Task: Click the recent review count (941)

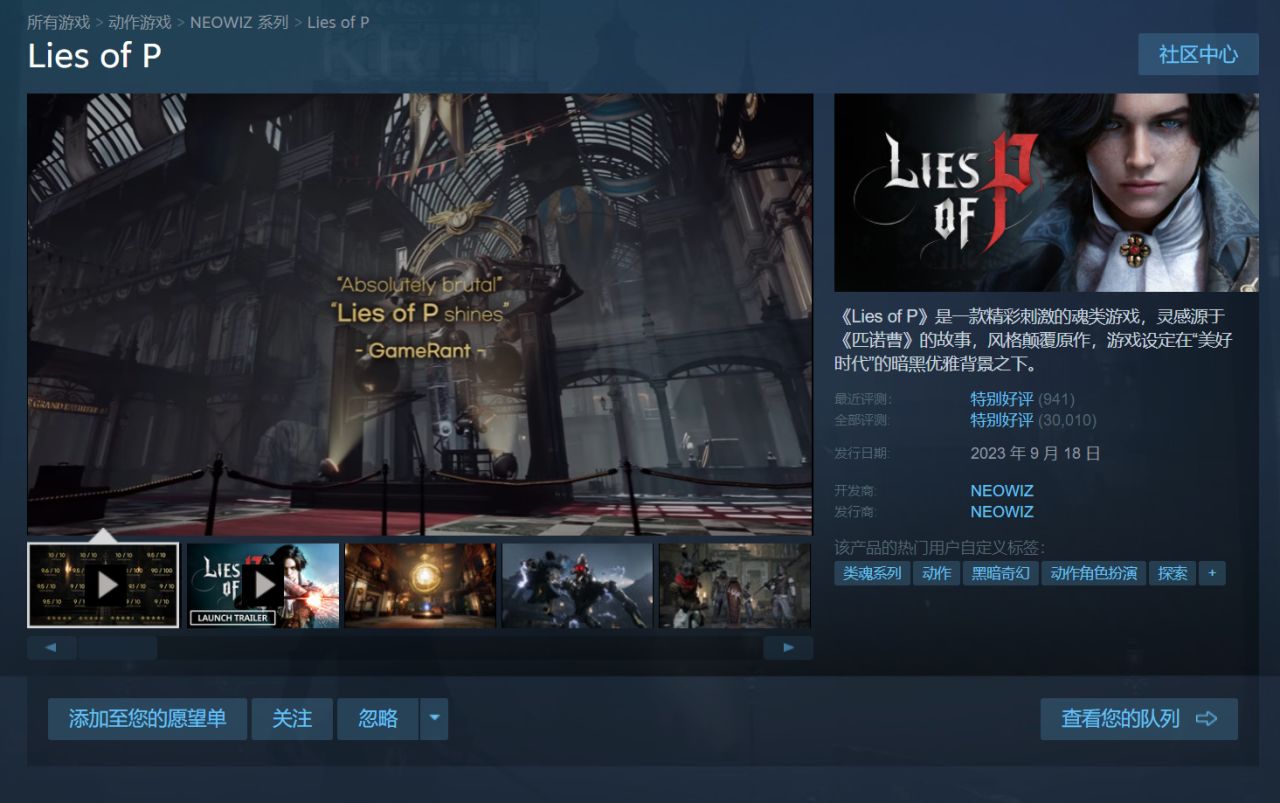Action: coord(1057,399)
